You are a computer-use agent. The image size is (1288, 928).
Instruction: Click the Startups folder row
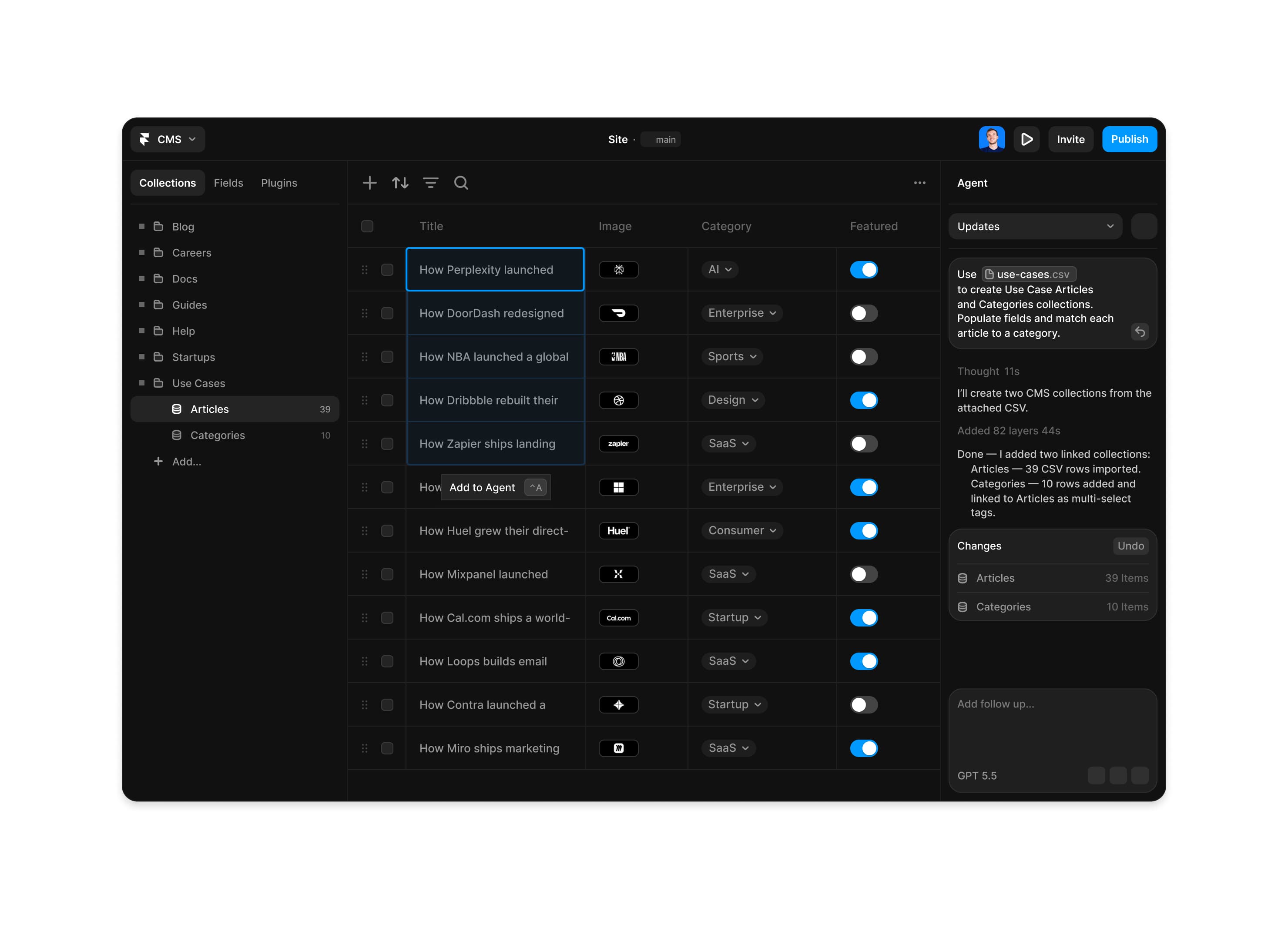[235, 357]
